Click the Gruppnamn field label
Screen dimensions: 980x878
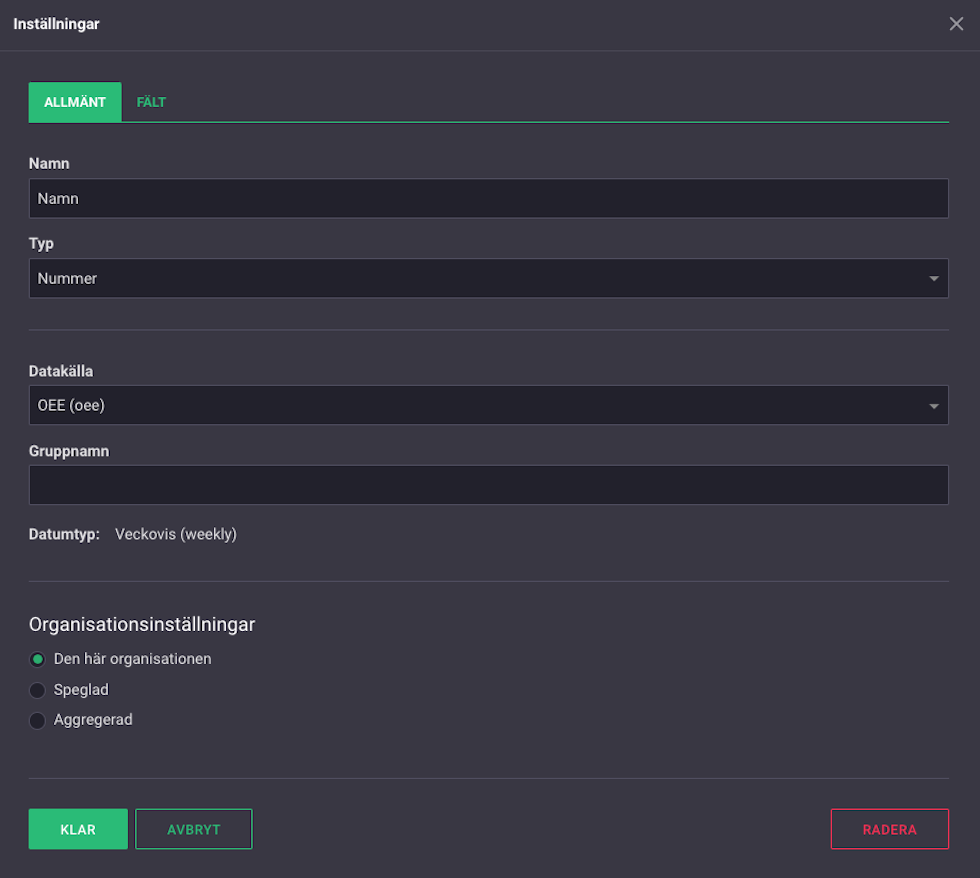click(69, 451)
